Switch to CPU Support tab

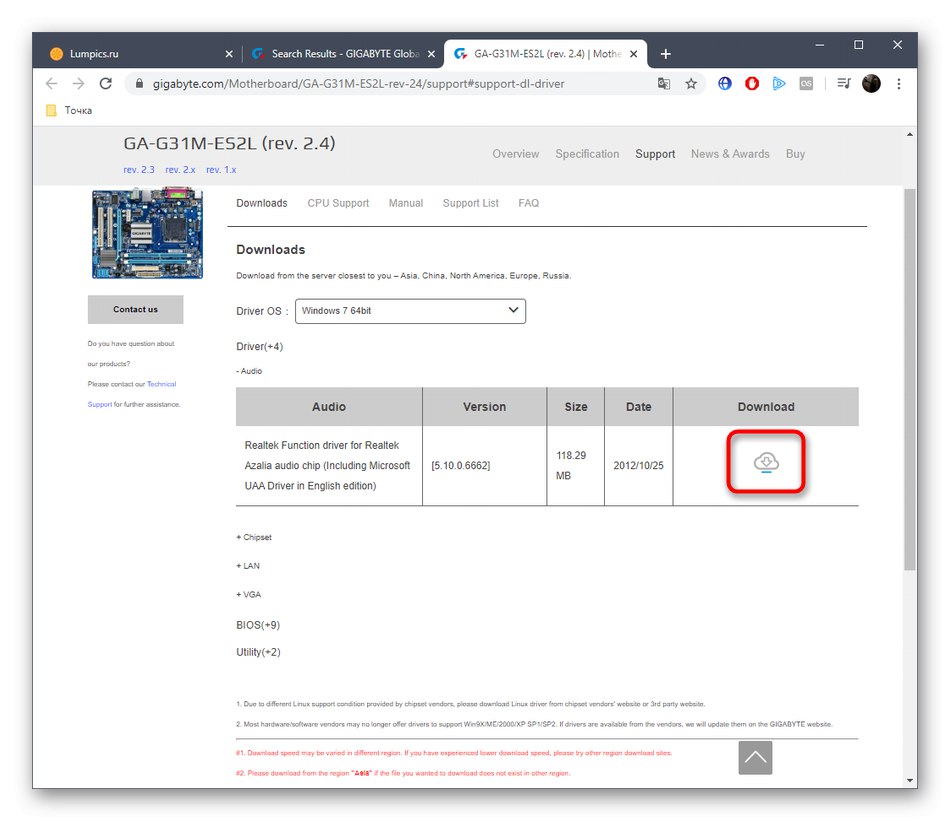(x=338, y=203)
